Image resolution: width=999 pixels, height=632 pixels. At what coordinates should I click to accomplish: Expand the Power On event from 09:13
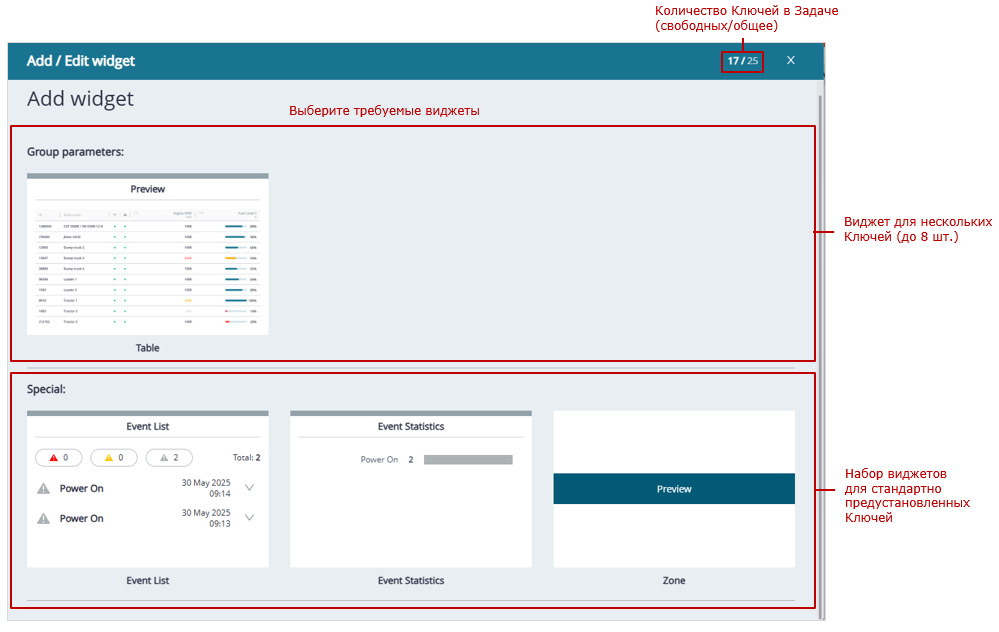click(249, 518)
